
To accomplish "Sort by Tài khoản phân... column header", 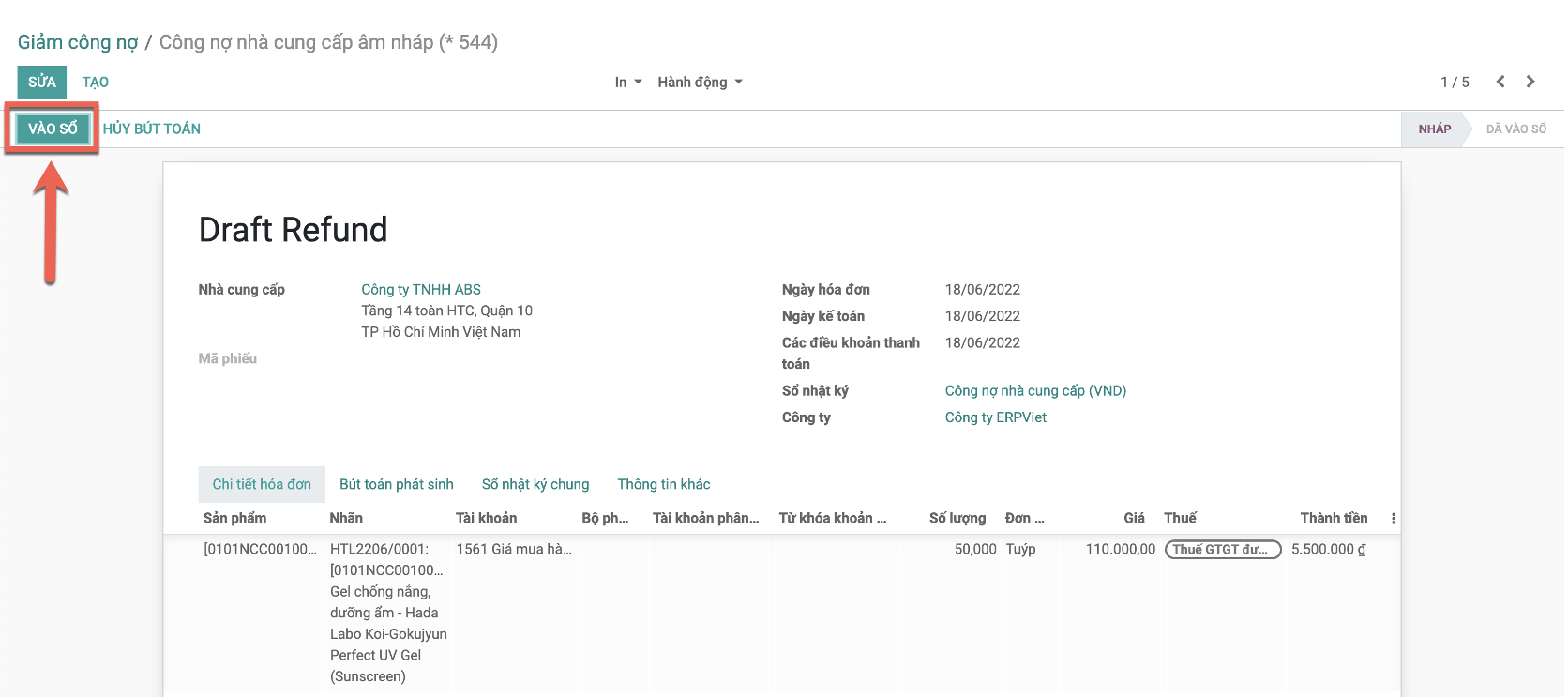I will point(706,518).
